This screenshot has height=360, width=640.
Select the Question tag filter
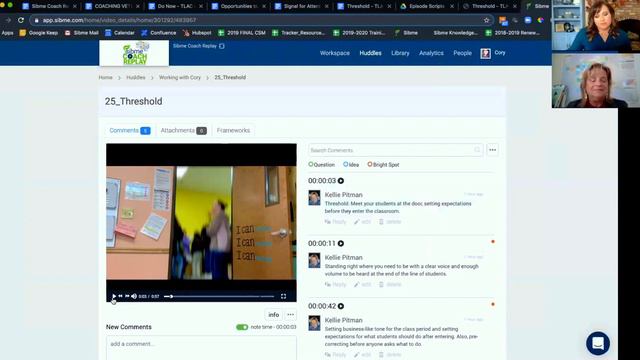(x=322, y=165)
